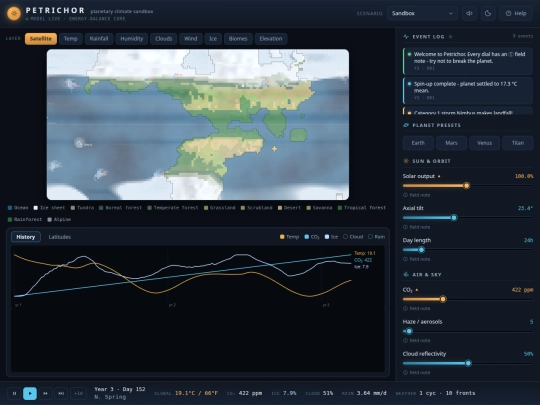The height and width of the screenshot is (405, 540).
Task: Click the Ocean legend swatch
Action: [x=10, y=208]
